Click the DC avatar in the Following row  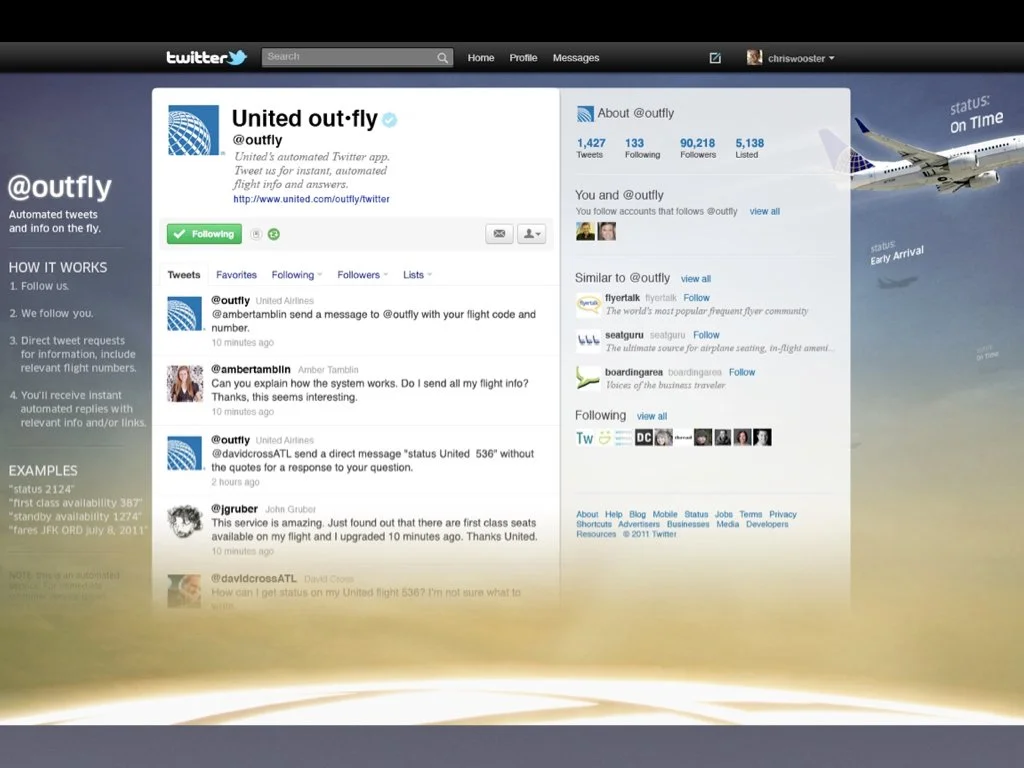click(644, 438)
